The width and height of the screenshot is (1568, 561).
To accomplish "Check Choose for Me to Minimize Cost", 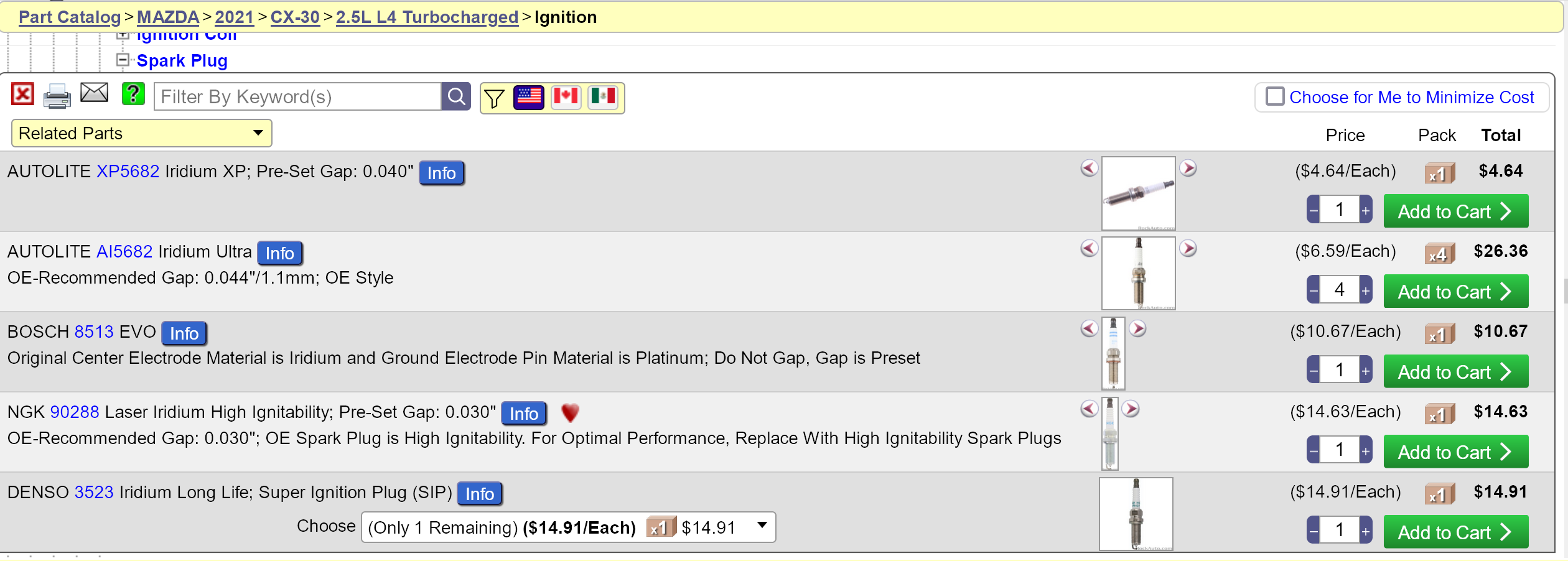I will pos(1276,96).
